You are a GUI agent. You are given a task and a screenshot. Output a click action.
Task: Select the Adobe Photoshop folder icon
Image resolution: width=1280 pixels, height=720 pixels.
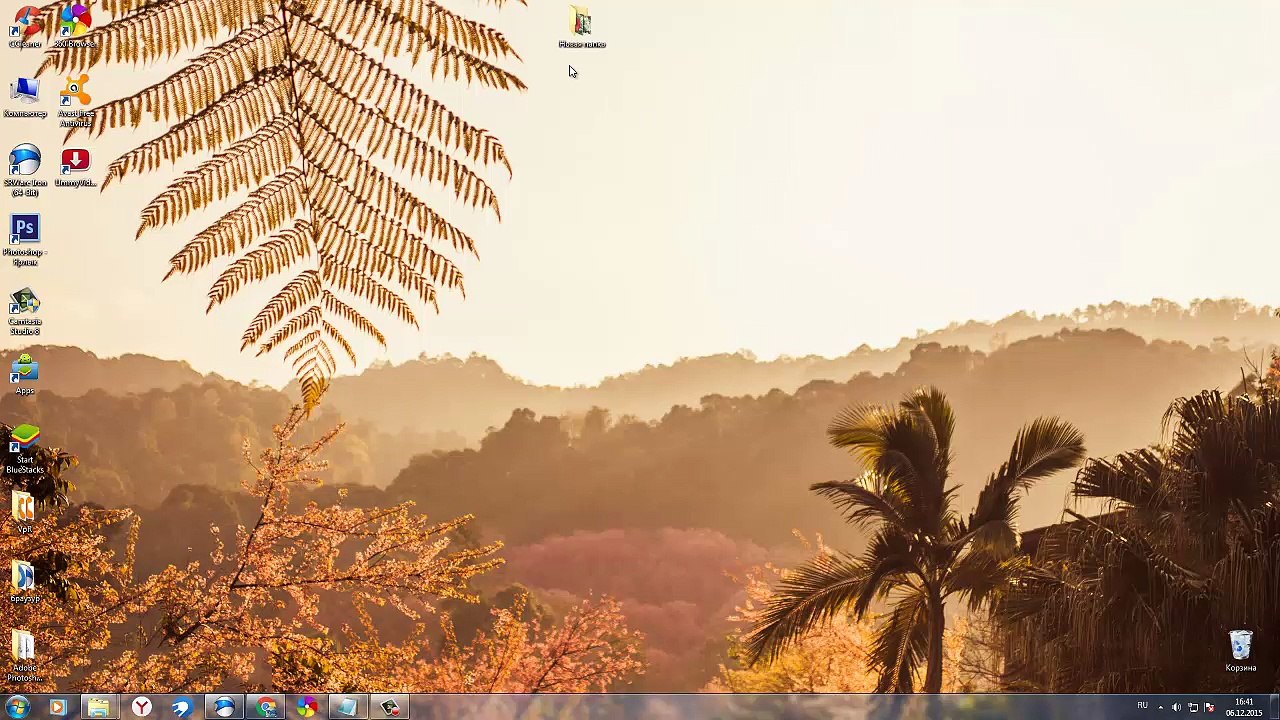[x=25, y=656]
